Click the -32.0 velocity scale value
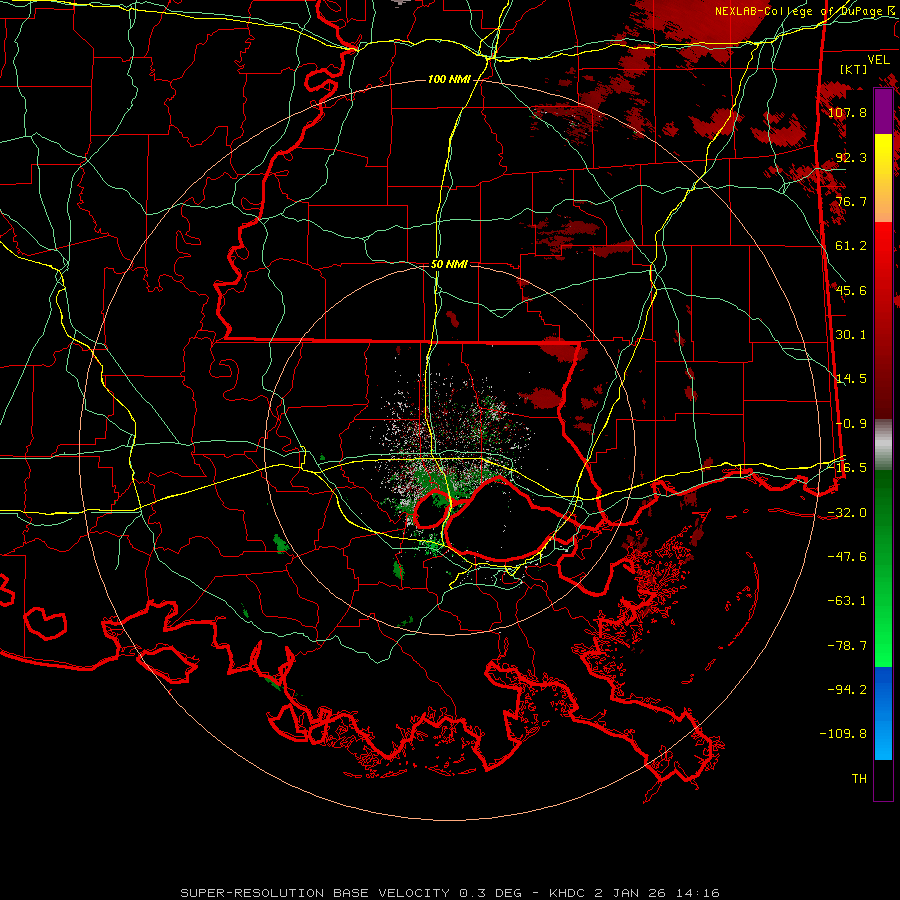900x900 pixels. [847, 513]
